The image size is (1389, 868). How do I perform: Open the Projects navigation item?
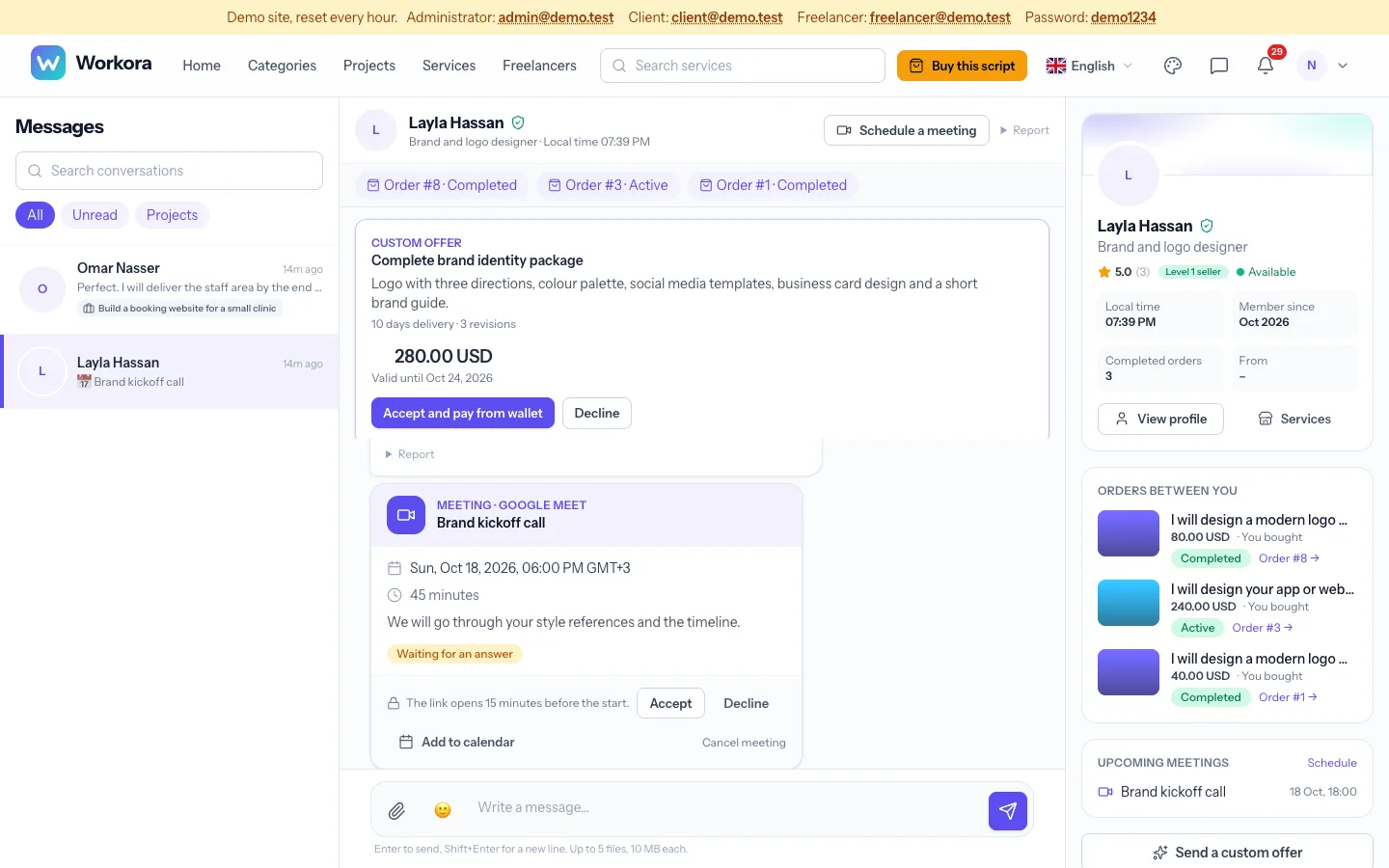click(369, 66)
